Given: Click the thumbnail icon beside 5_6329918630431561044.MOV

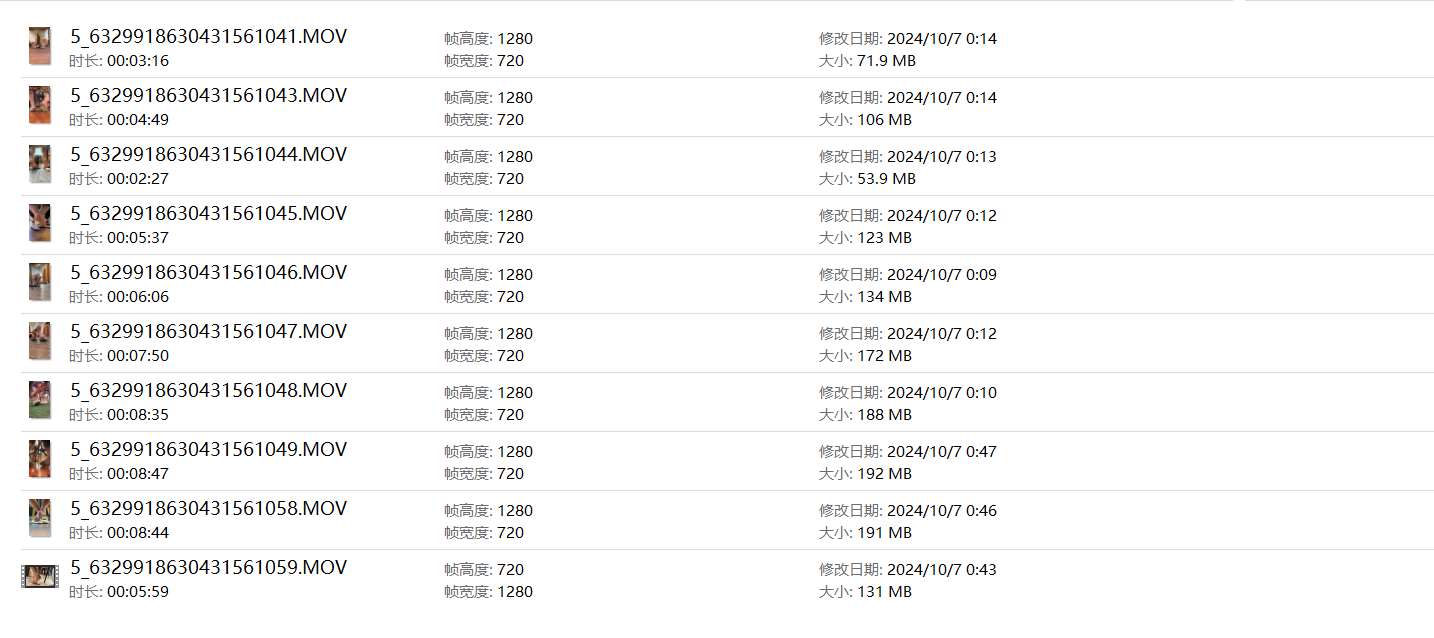Looking at the screenshot, I should 40,165.
